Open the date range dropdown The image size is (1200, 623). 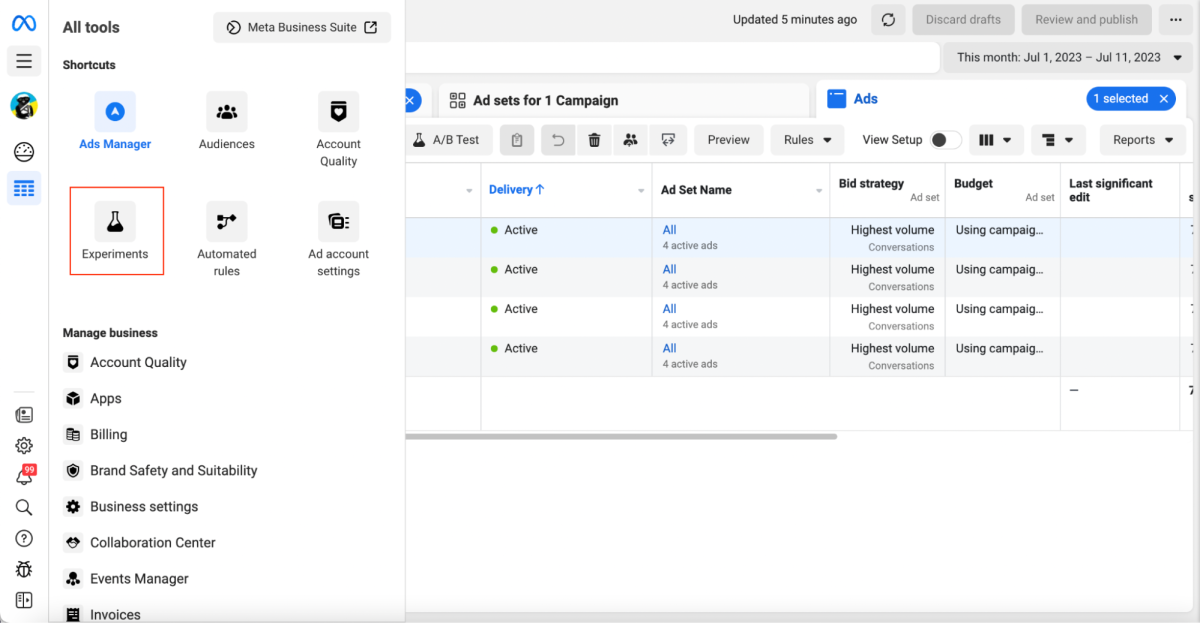coord(1068,57)
